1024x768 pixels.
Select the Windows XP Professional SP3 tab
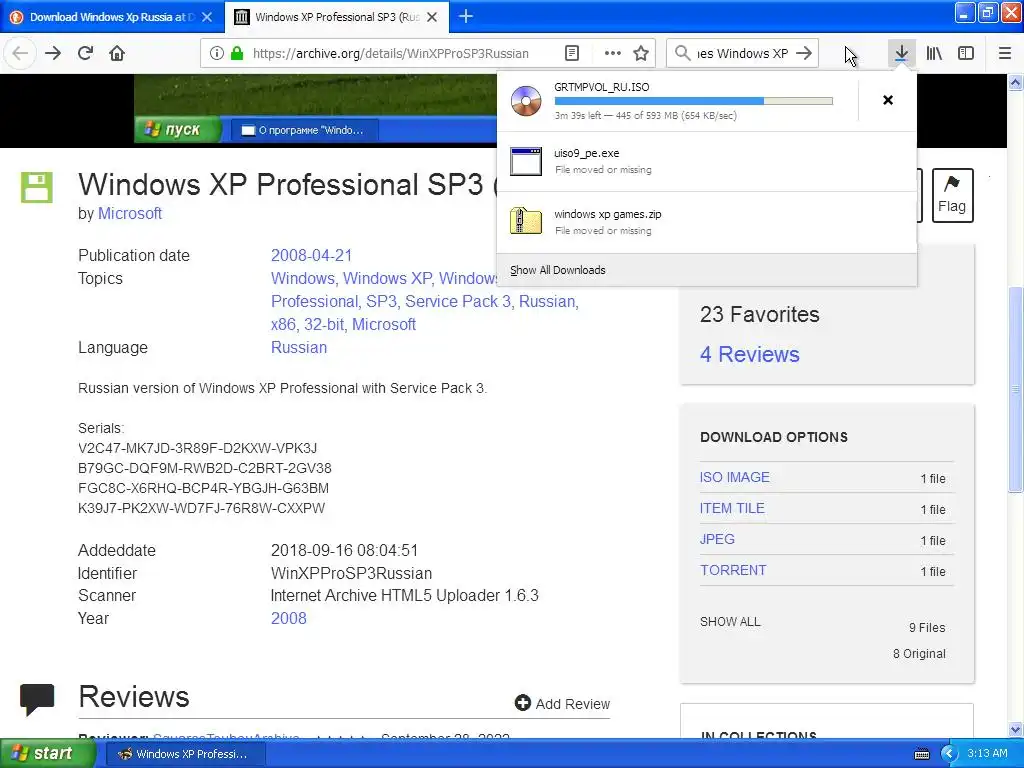[x=336, y=17]
